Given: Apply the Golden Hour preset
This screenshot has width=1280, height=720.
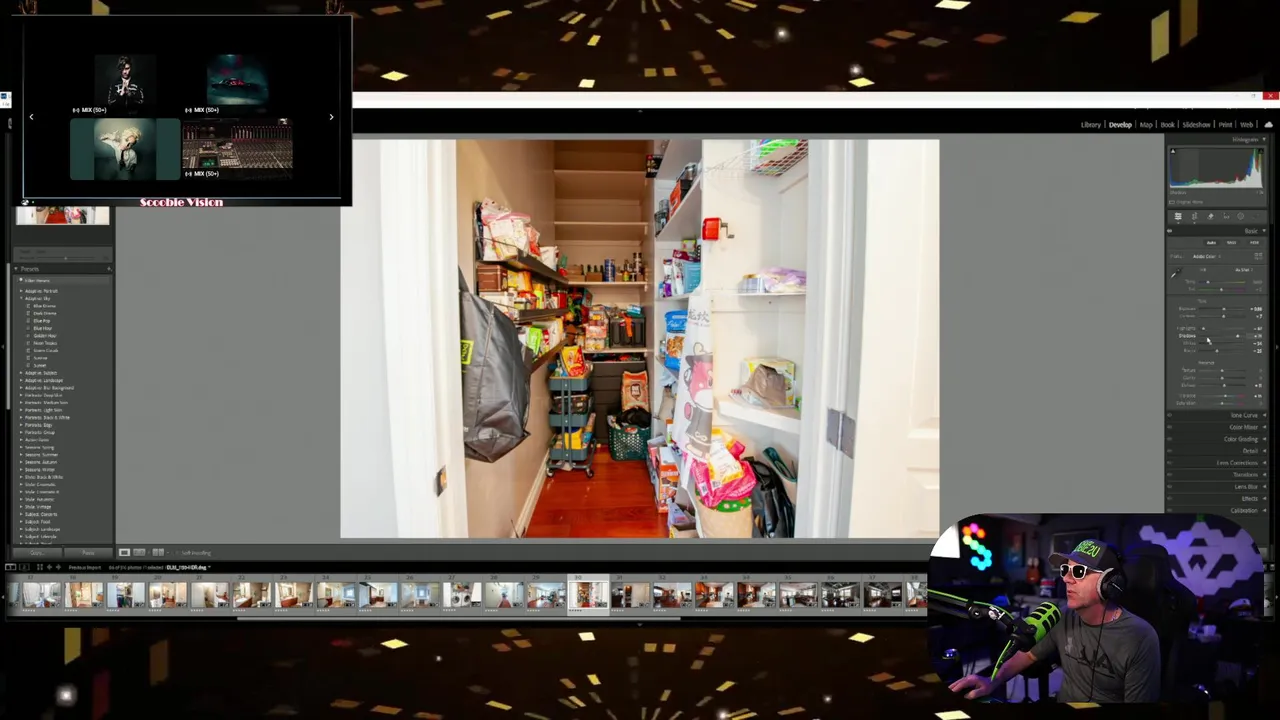Looking at the screenshot, I should [x=45, y=336].
